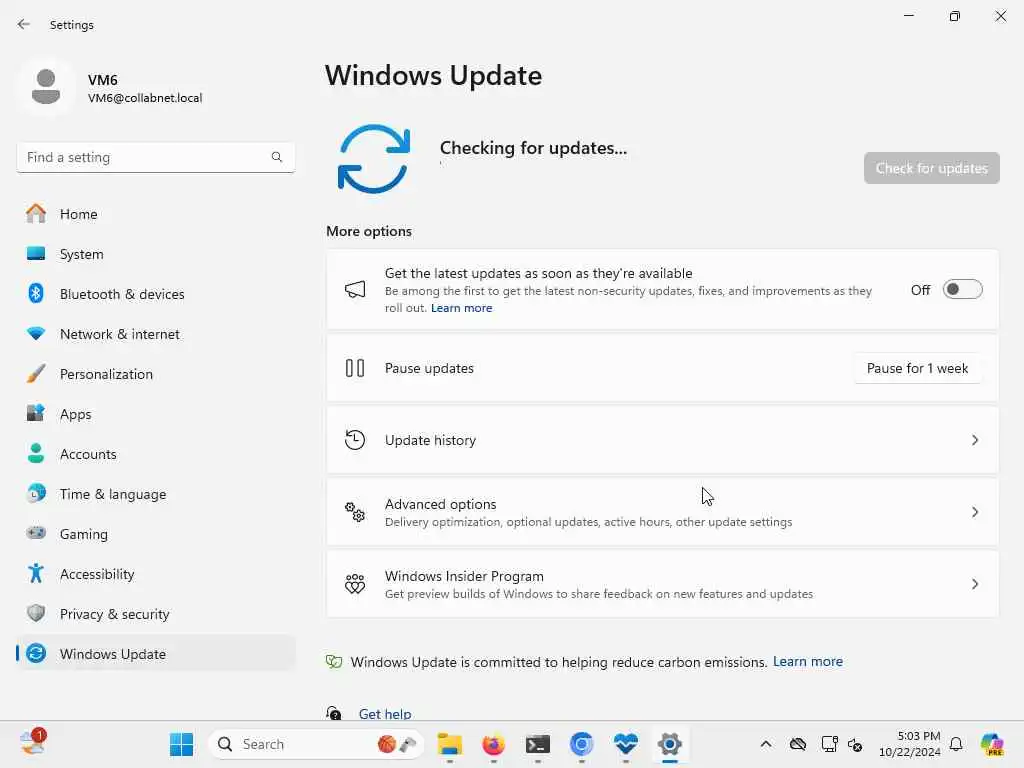Image resolution: width=1024 pixels, height=768 pixels.
Task: Click the Apps icon in sidebar
Action: [36, 413]
